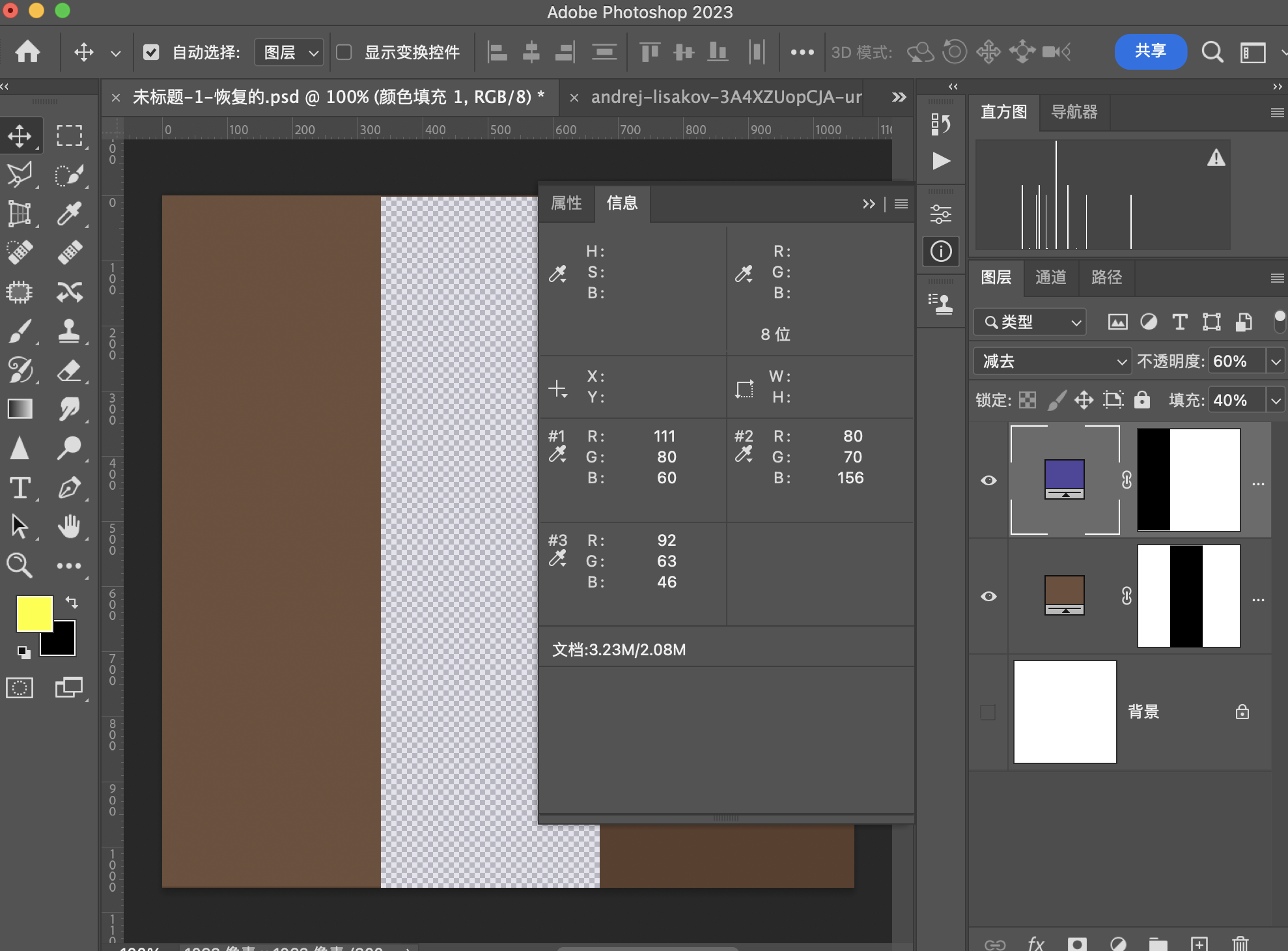Add a layer mask from panel bottom
Screen dimensions: 1288x951
point(1077,943)
